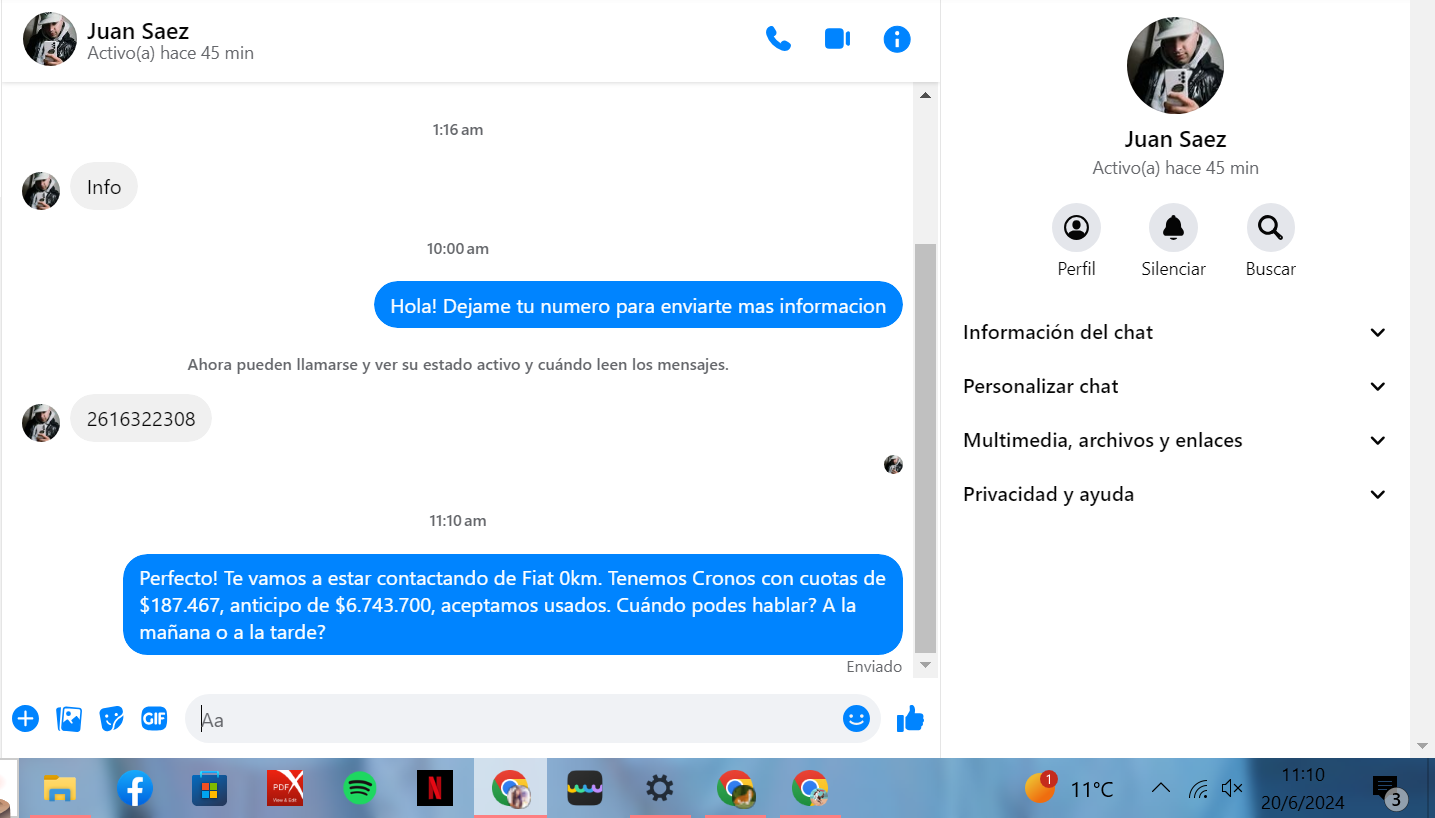Start a voice call with Juan Saez

[x=778, y=39]
